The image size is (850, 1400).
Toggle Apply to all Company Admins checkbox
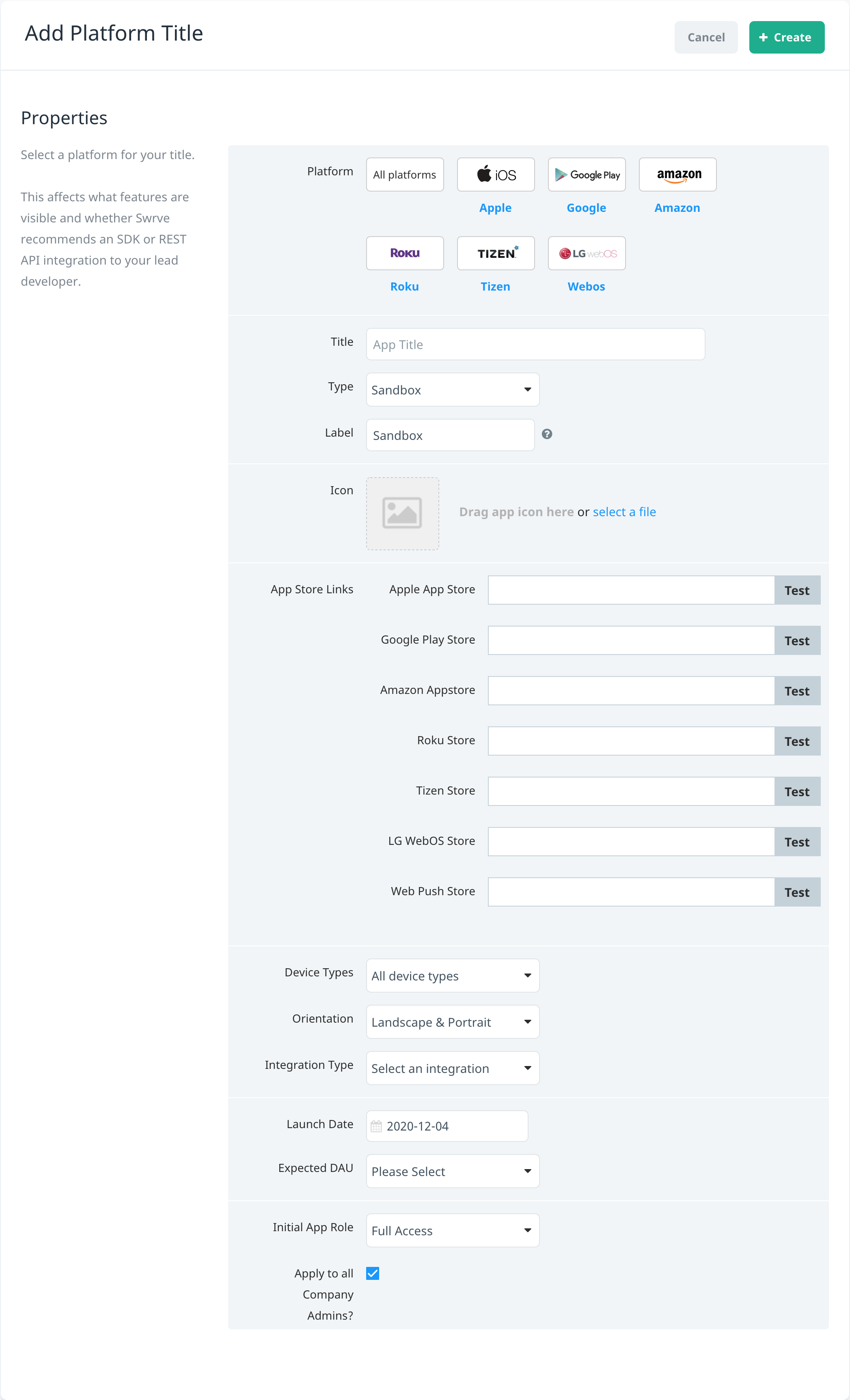tap(373, 1273)
